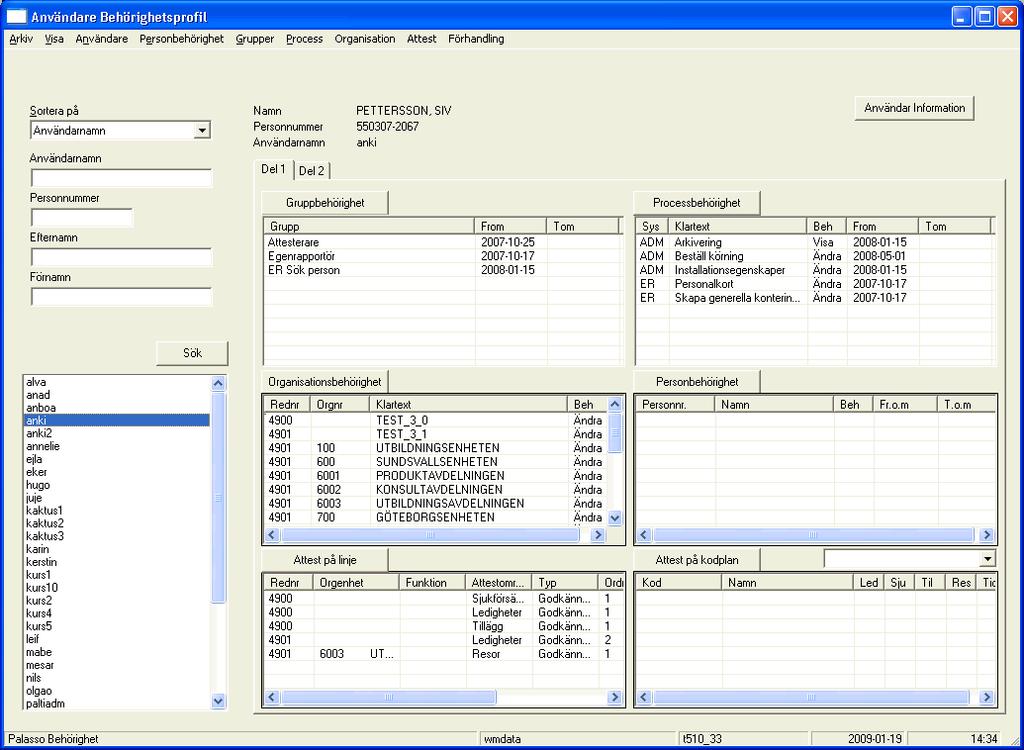
Task: Open the Process menu
Action: [x=304, y=39]
